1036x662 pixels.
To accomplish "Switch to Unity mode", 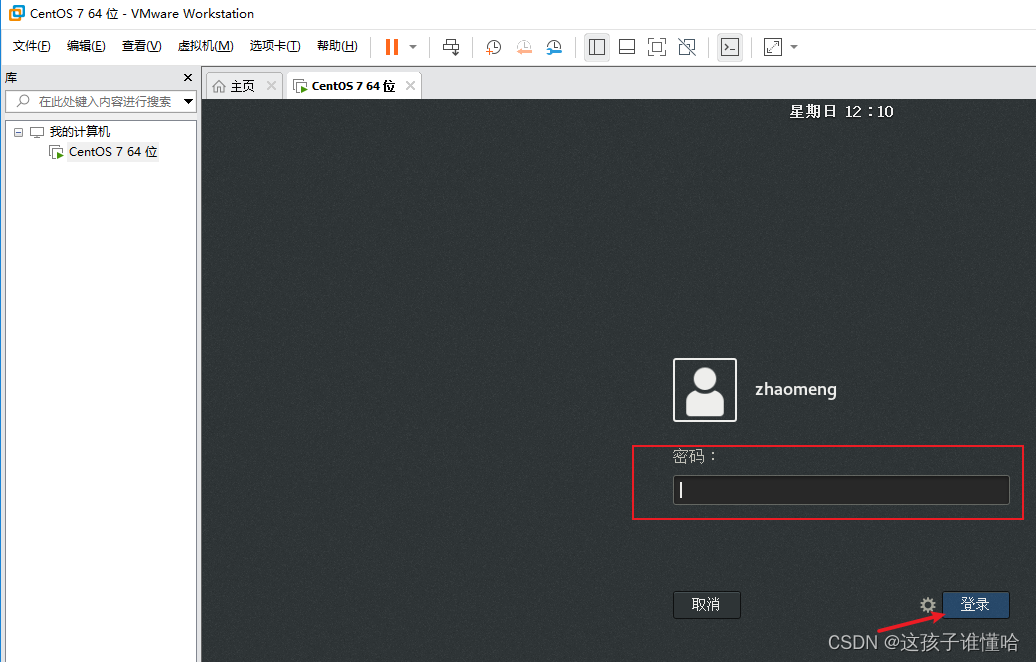I will (x=687, y=47).
